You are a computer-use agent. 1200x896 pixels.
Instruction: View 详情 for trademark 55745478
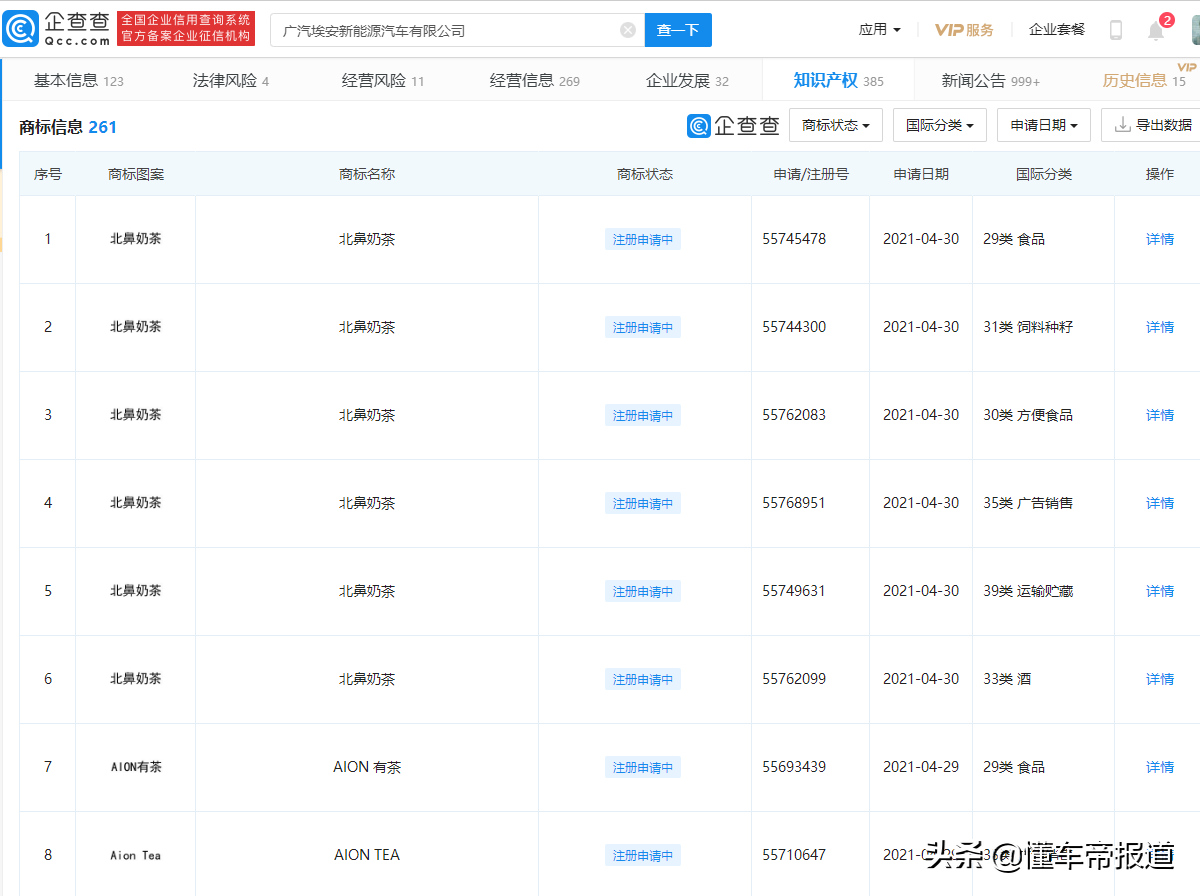(1160, 239)
